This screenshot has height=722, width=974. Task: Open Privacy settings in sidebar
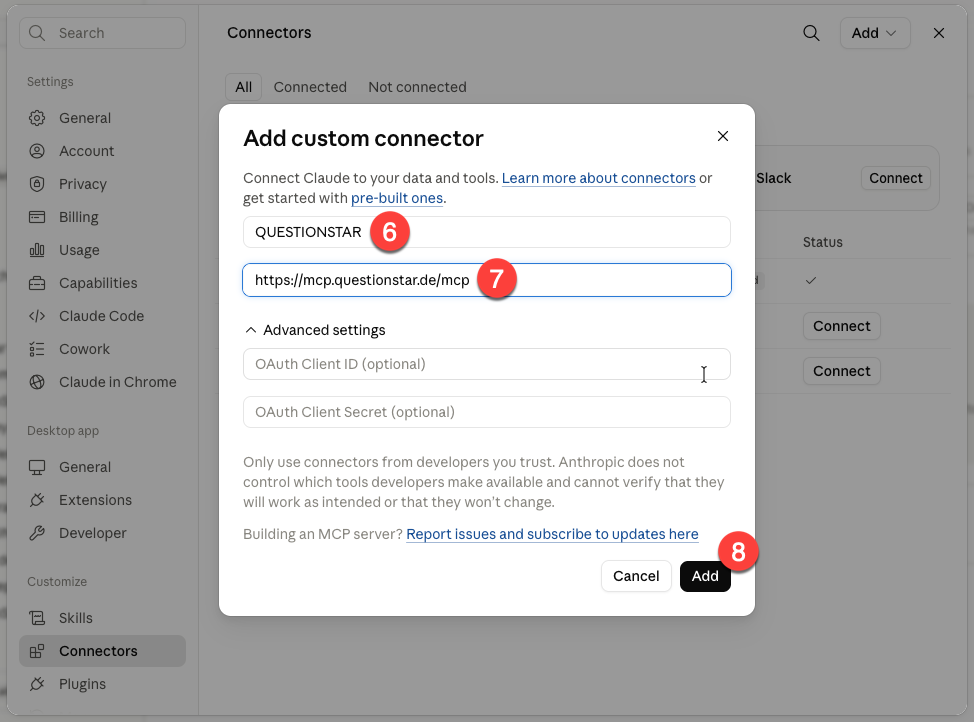102,184
